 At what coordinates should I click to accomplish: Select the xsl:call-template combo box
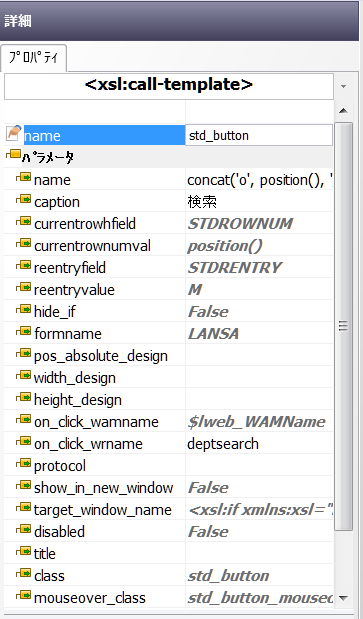(169, 86)
